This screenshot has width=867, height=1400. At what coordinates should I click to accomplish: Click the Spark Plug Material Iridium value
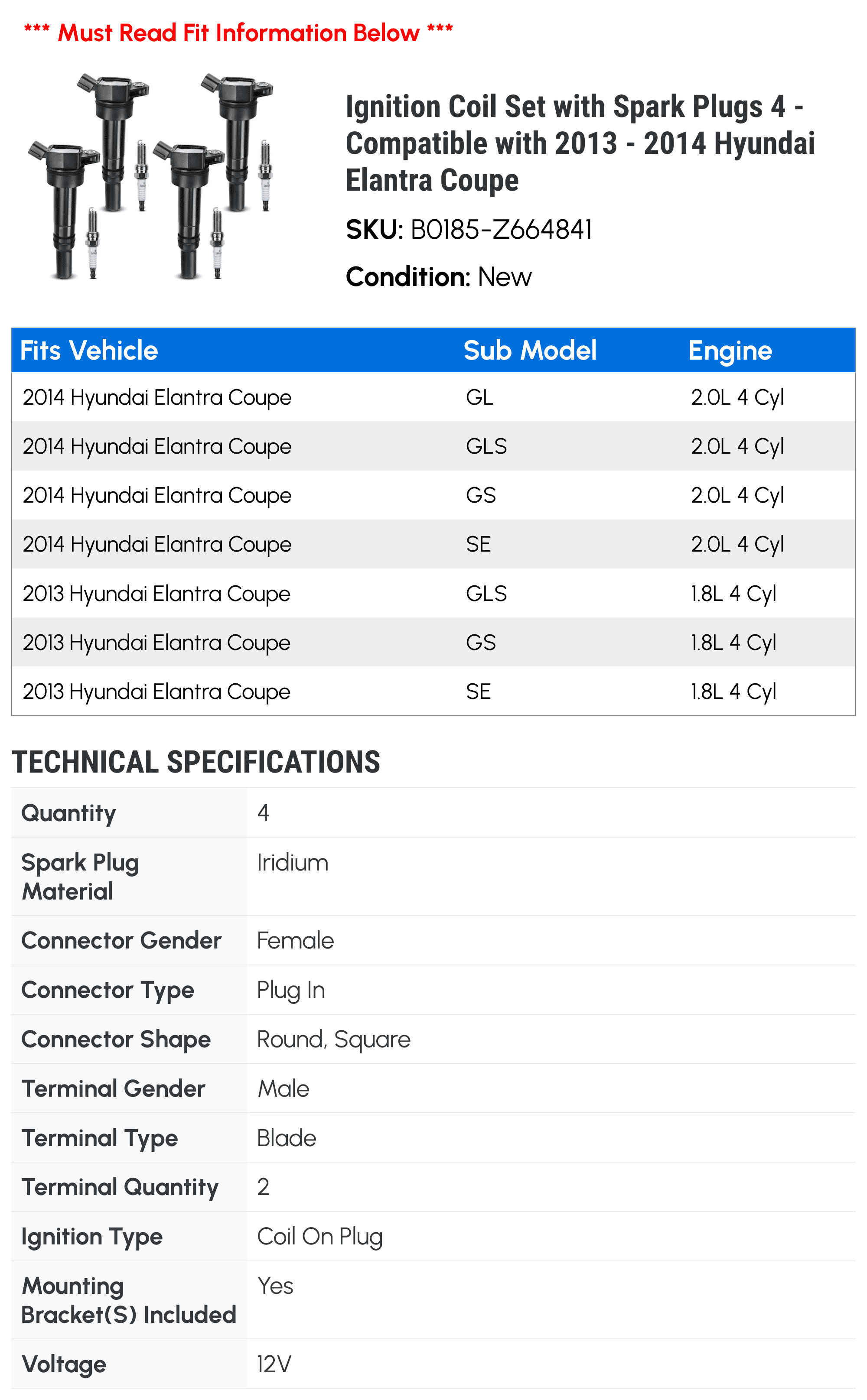point(293,862)
